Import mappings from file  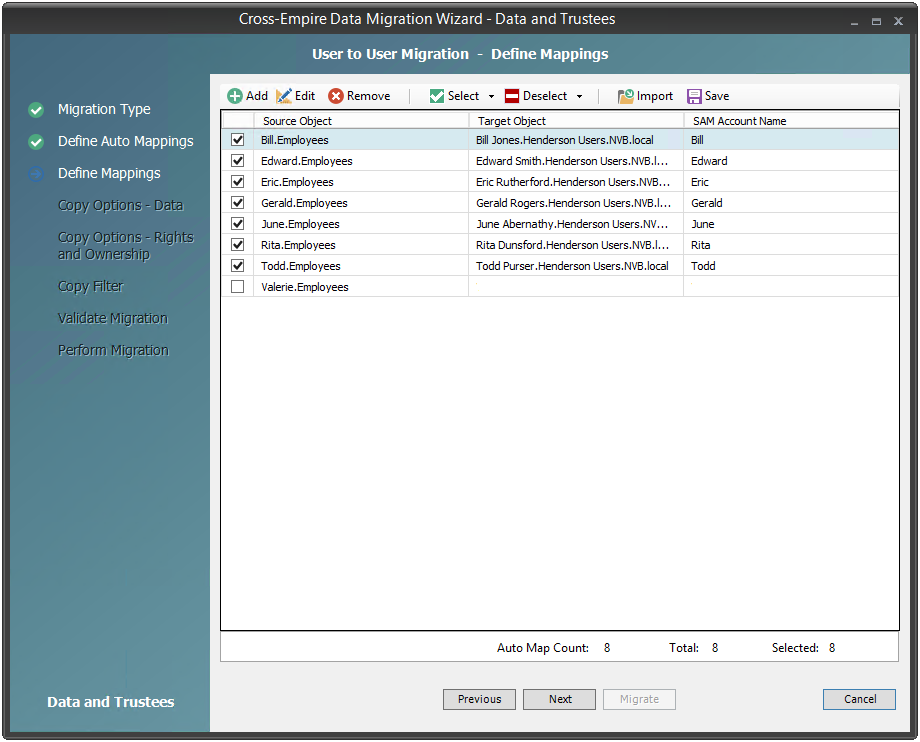point(645,96)
